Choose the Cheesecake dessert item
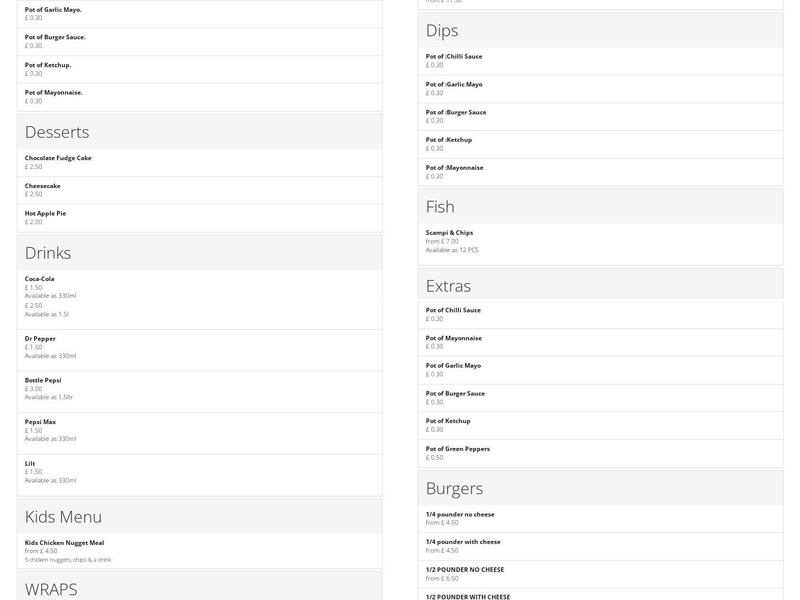The height and width of the screenshot is (600, 800). pos(43,186)
